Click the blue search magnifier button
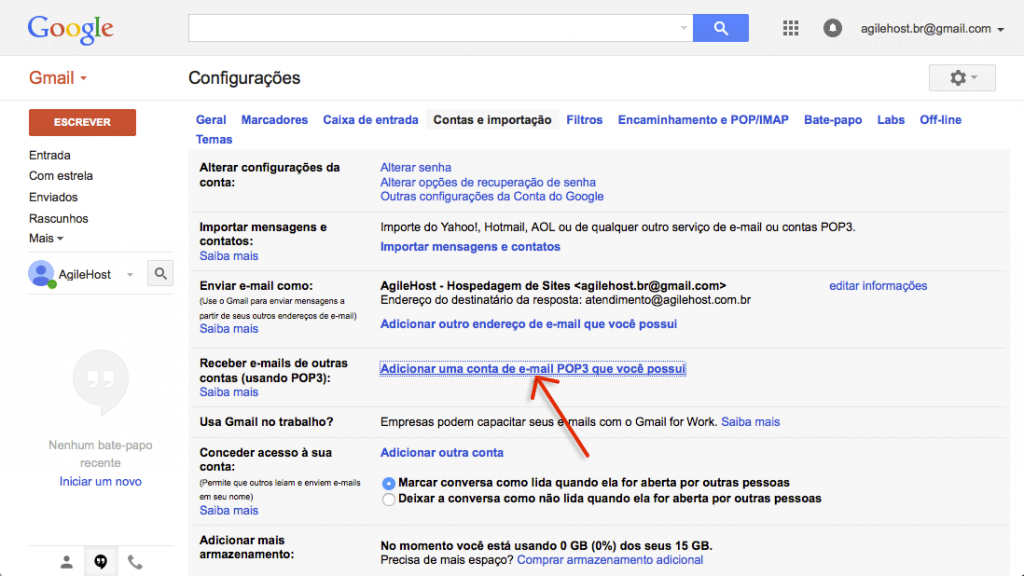Image resolution: width=1024 pixels, height=576 pixels. [x=721, y=28]
